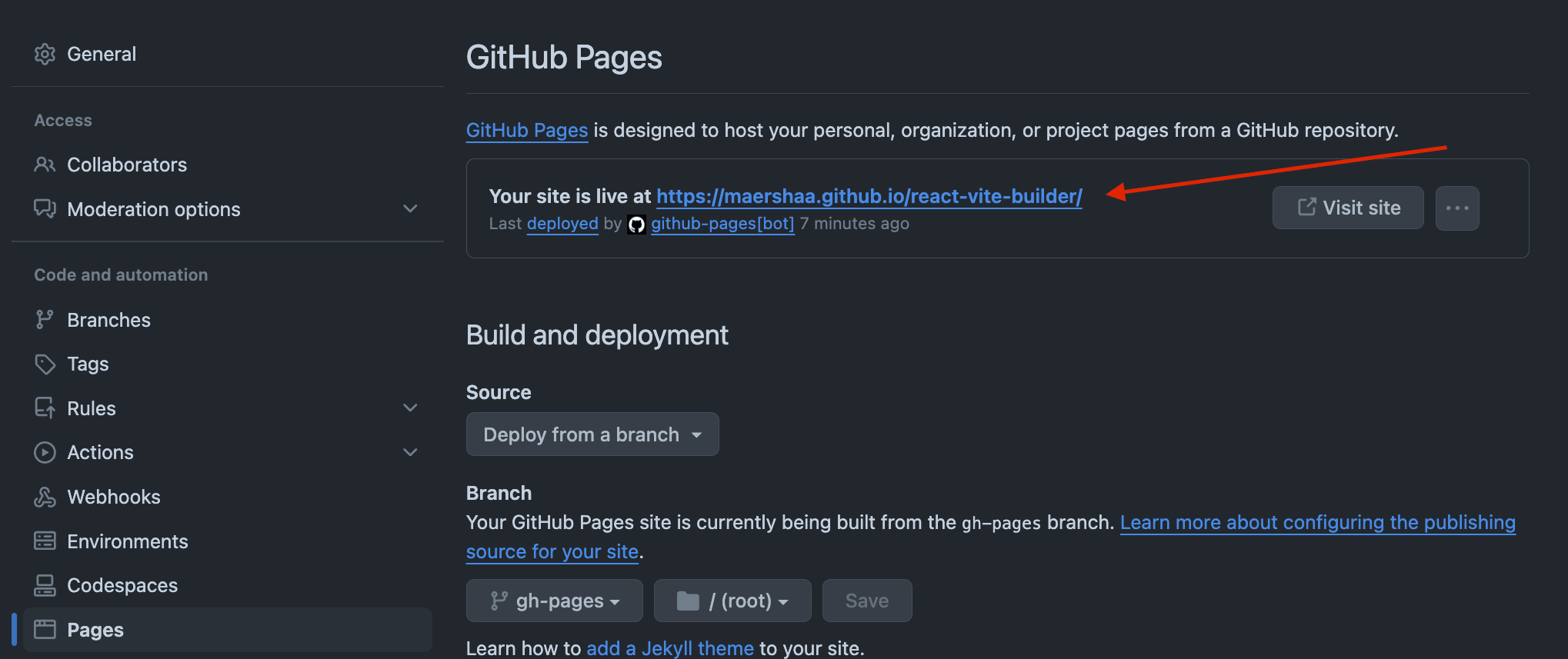This screenshot has height=659, width=1568.
Task: Open the gh-pages branch dropdown
Action: (554, 601)
